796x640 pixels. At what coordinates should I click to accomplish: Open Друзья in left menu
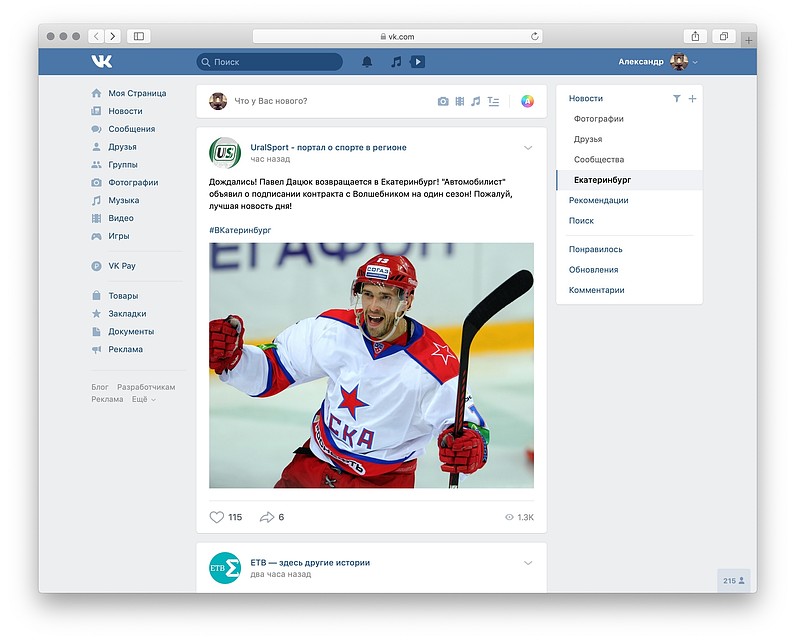click(x=114, y=147)
